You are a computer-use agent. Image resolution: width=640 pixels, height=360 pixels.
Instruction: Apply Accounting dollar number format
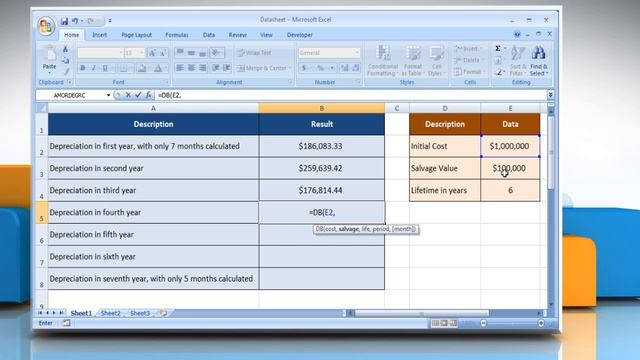pos(304,68)
